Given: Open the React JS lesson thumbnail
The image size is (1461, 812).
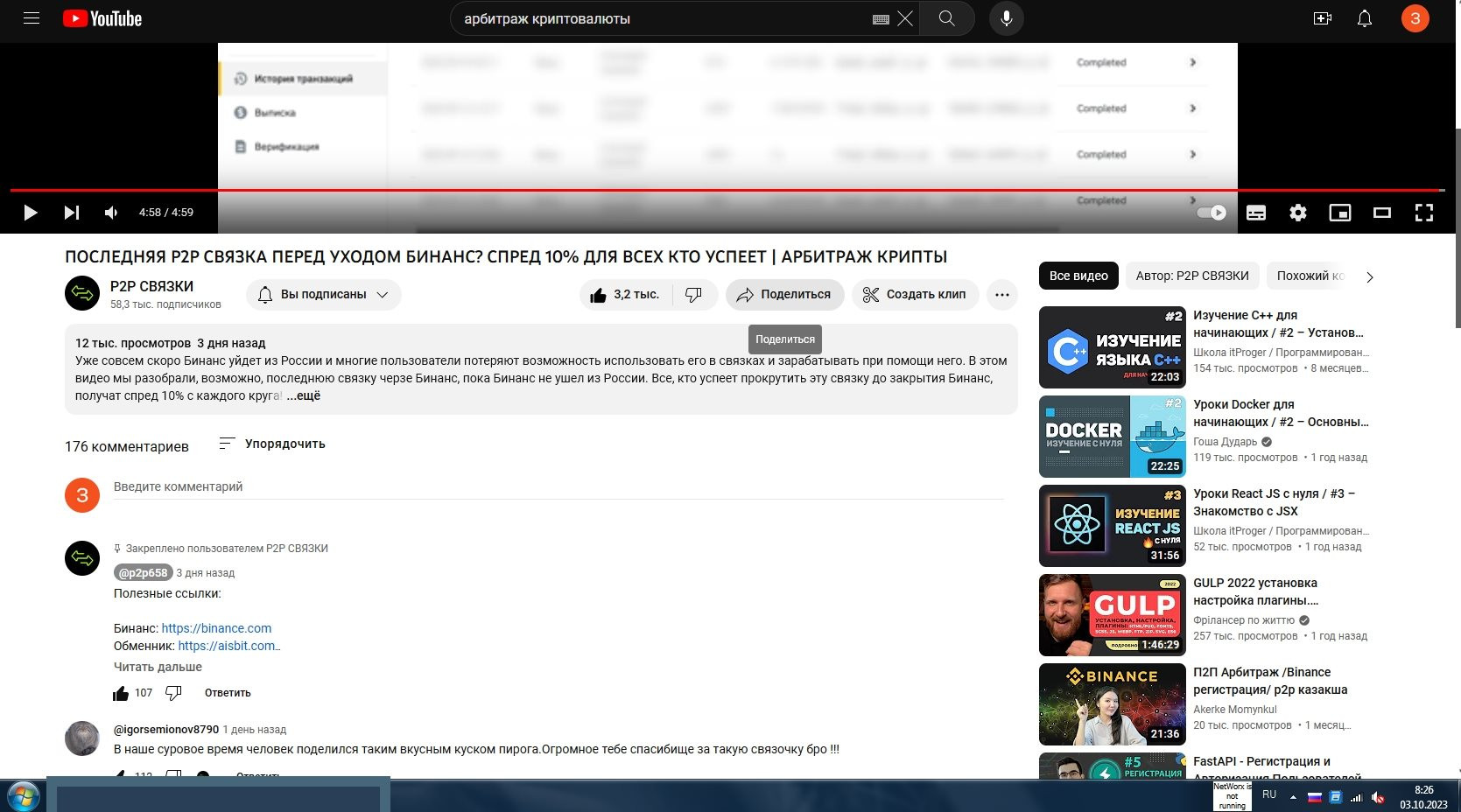Looking at the screenshot, I should [1113, 526].
